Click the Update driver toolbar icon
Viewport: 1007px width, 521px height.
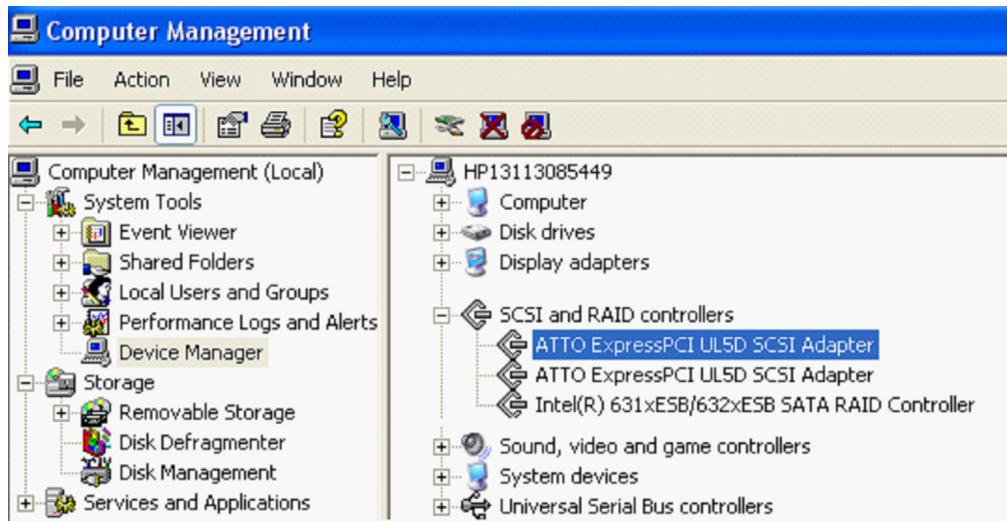click(449, 125)
